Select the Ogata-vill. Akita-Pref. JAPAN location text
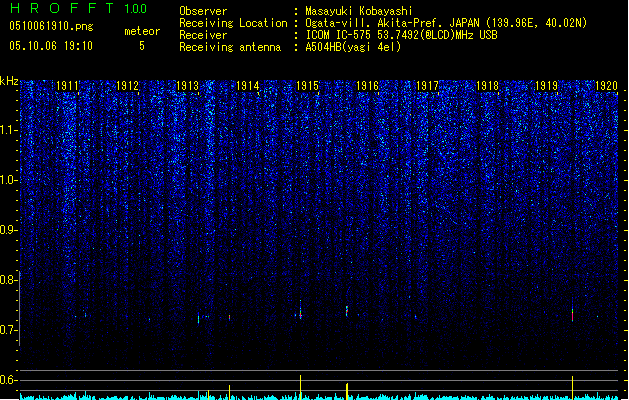This screenshot has width=629, height=400. tap(446, 23)
